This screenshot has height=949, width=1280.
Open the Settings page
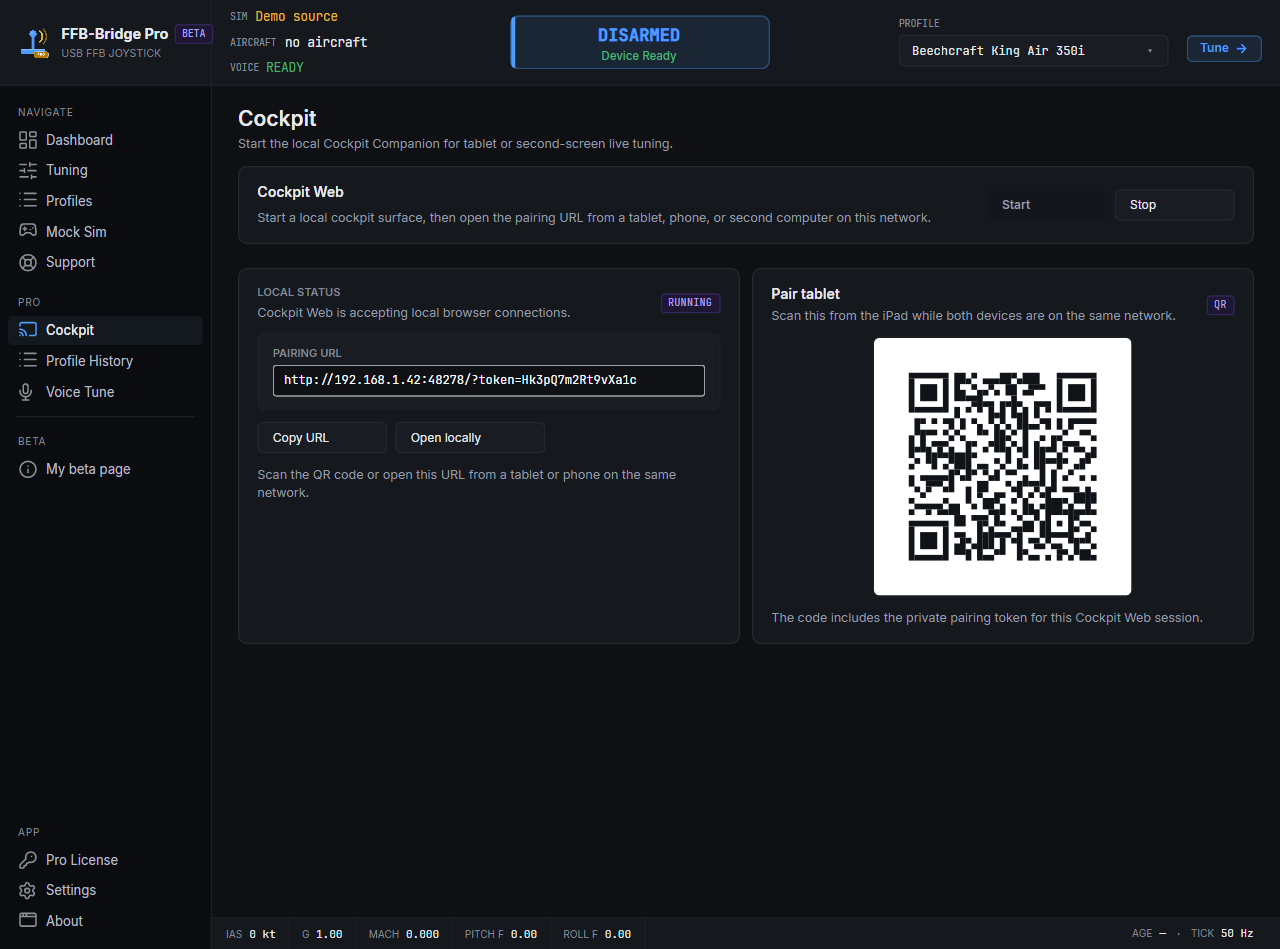point(105,890)
